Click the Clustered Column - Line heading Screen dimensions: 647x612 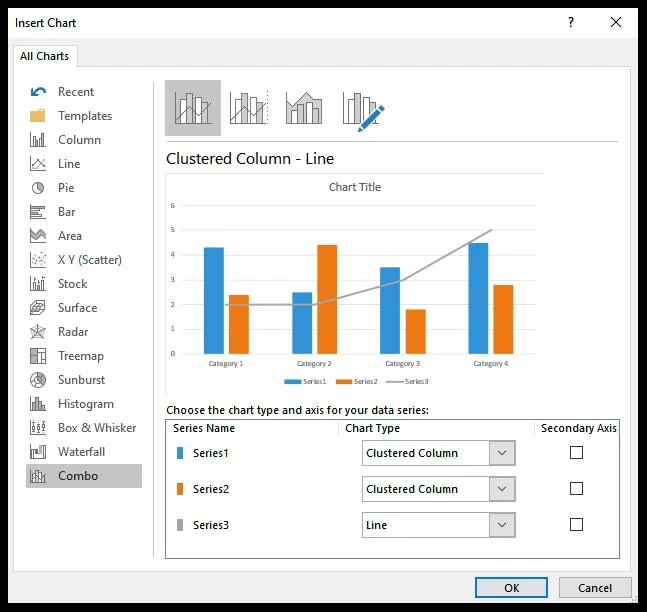250,158
